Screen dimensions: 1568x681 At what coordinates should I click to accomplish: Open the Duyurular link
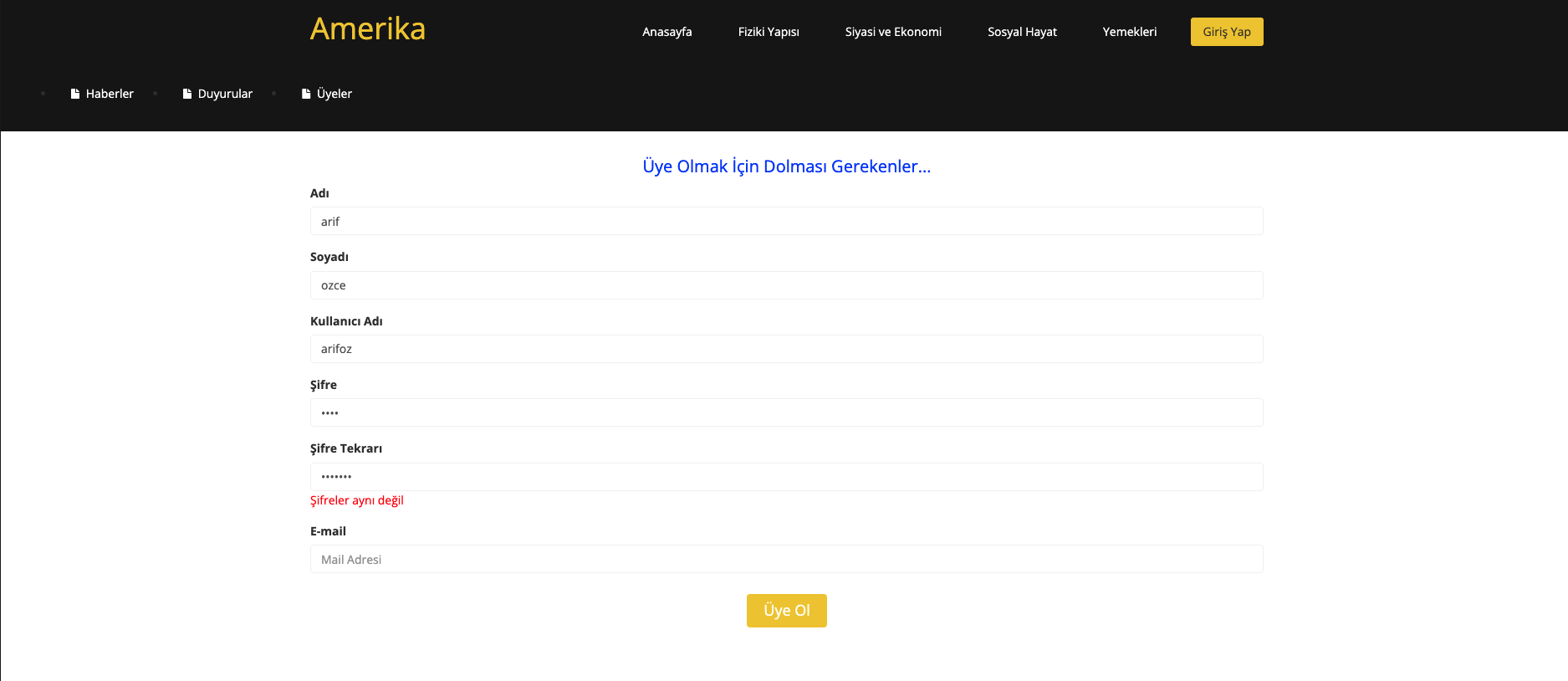225,94
